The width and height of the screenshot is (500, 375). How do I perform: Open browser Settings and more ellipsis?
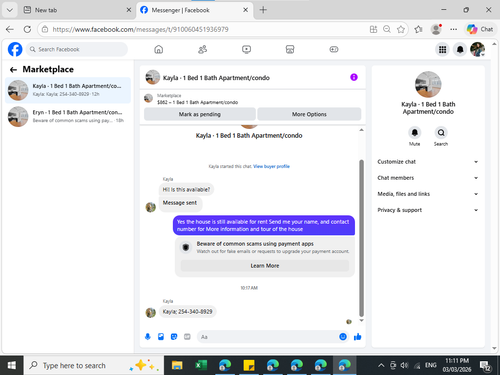pyautogui.click(x=453, y=29)
